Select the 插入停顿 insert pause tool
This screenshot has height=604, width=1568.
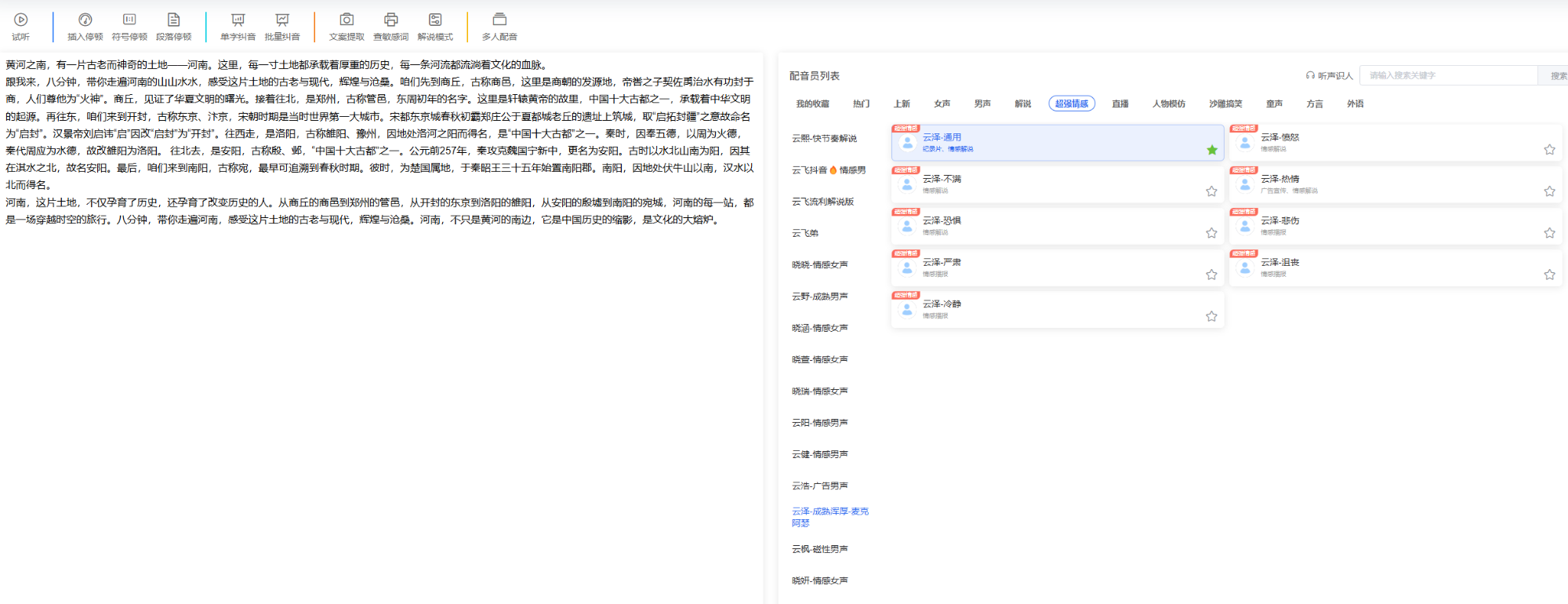85,27
